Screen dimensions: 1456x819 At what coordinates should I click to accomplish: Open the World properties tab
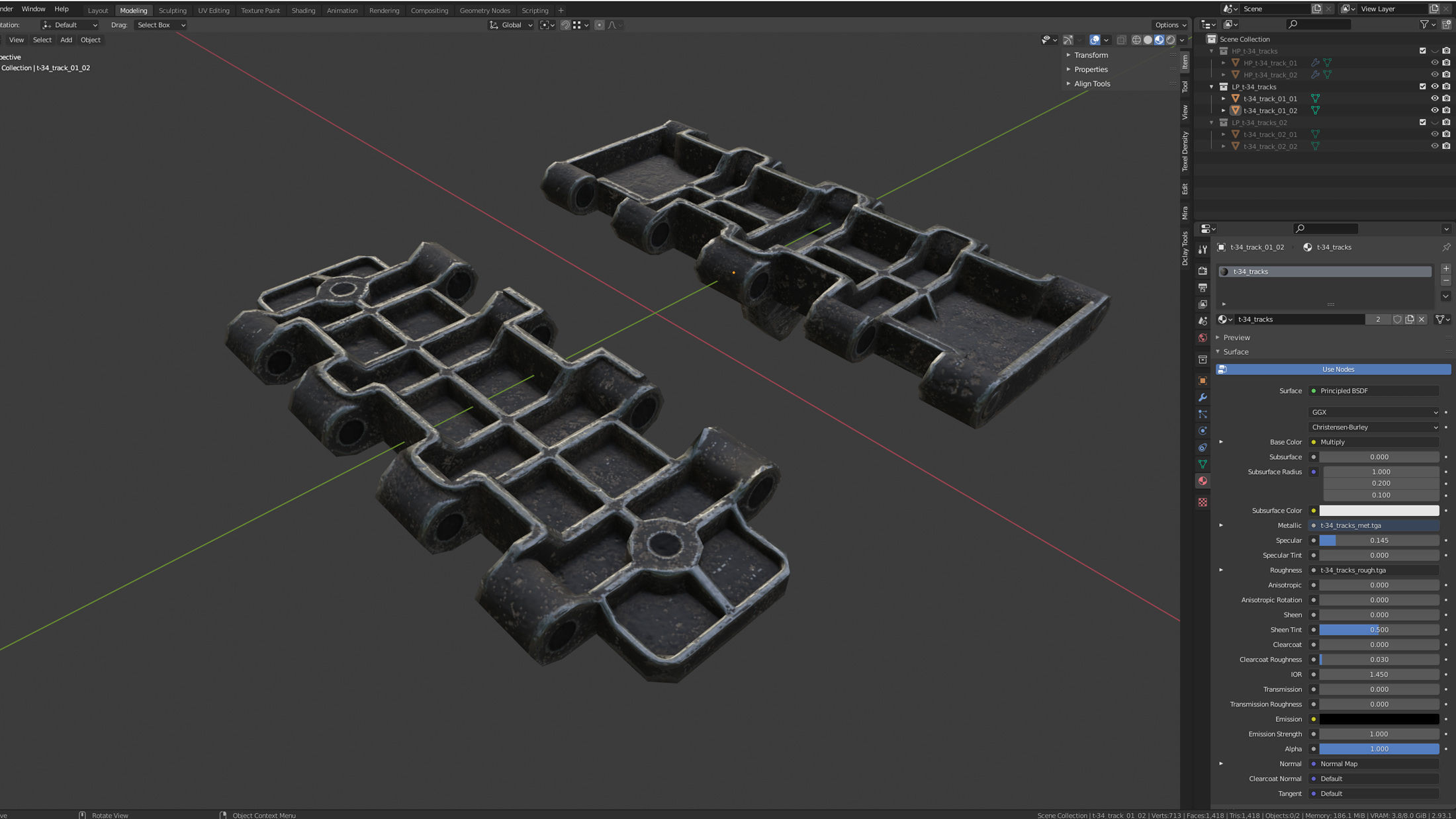click(x=1203, y=337)
